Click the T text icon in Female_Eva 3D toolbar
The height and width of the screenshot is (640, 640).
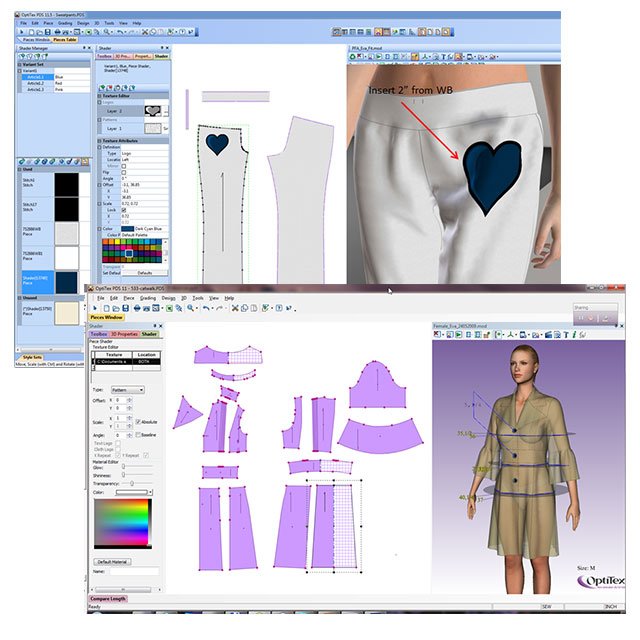[566, 335]
